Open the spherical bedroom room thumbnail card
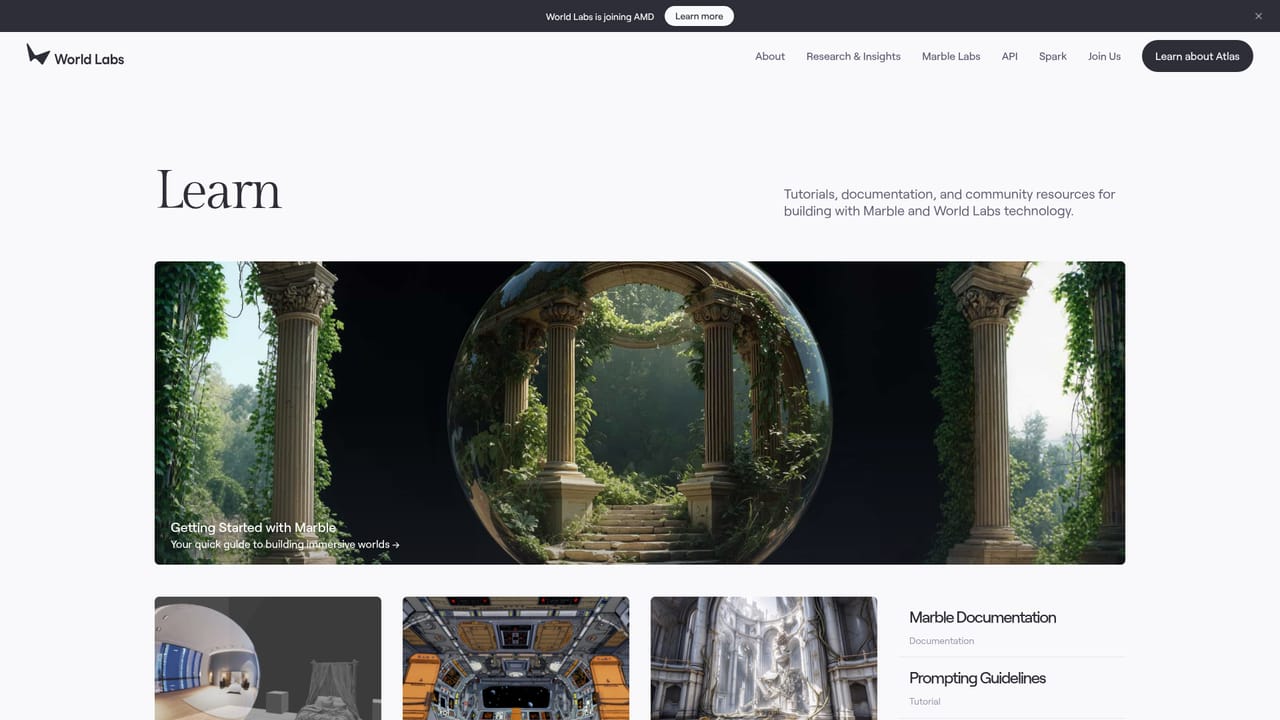 pos(268,658)
